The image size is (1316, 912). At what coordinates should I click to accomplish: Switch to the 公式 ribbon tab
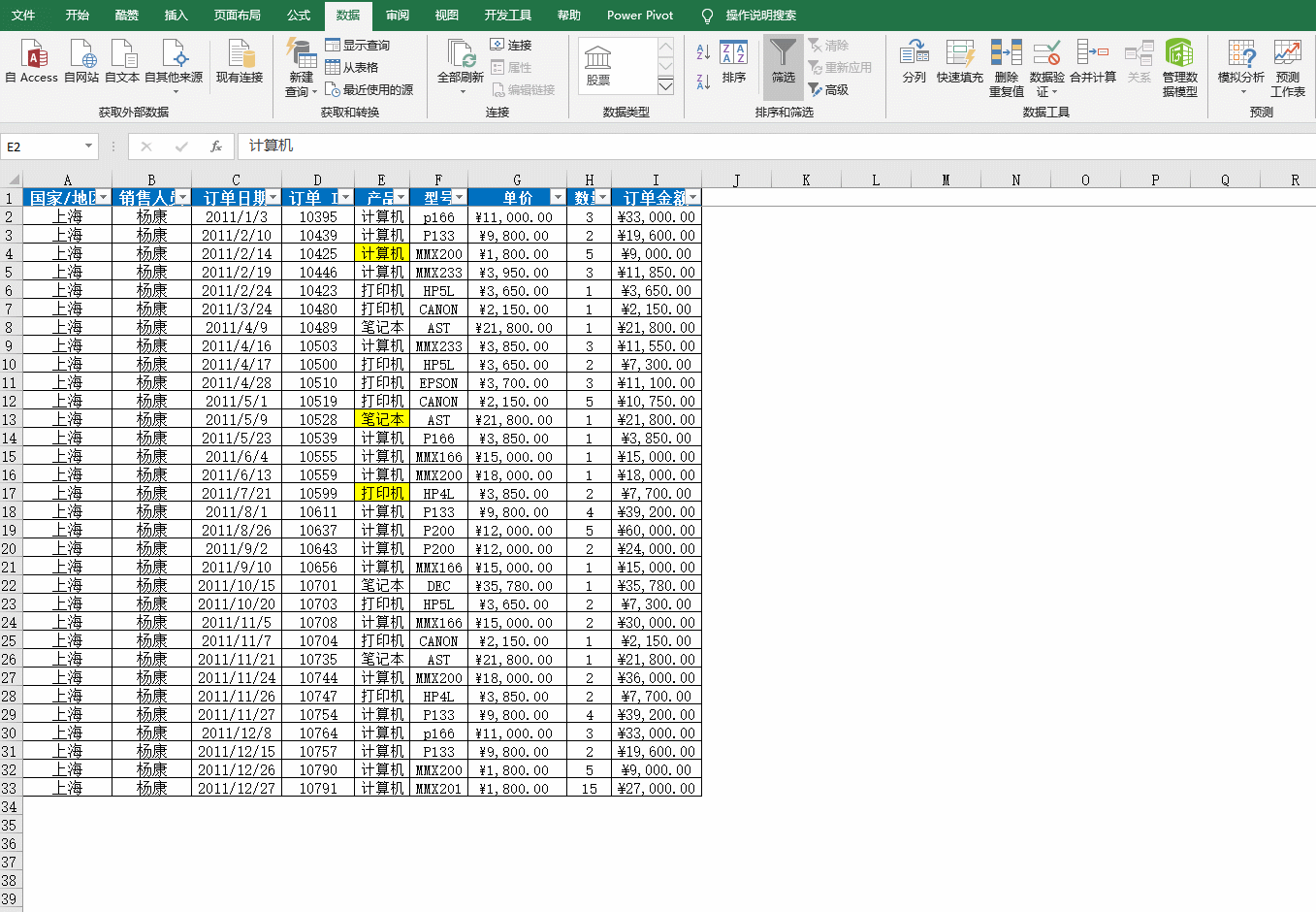coord(299,15)
